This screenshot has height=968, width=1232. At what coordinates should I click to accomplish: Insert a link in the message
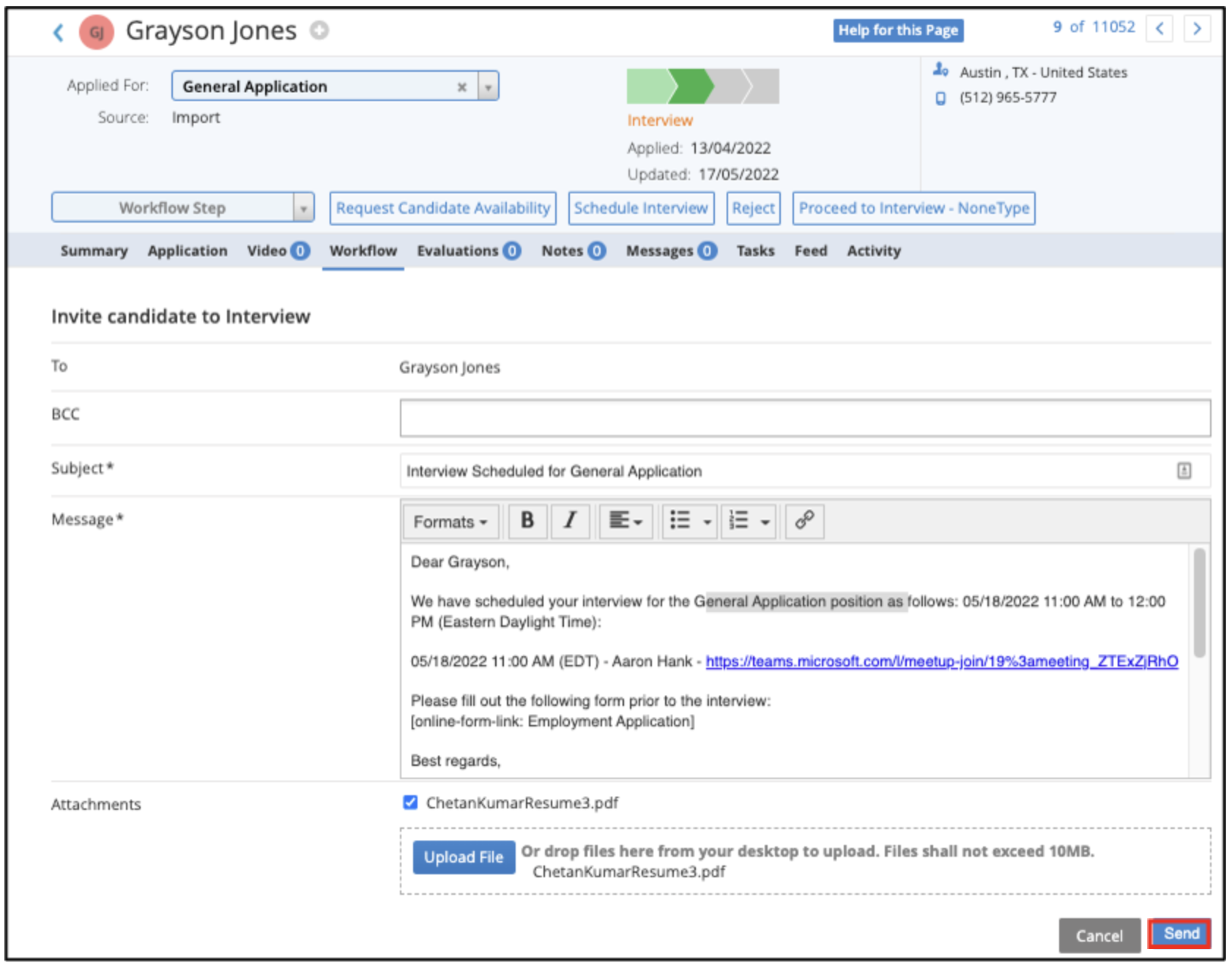coord(804,521)
